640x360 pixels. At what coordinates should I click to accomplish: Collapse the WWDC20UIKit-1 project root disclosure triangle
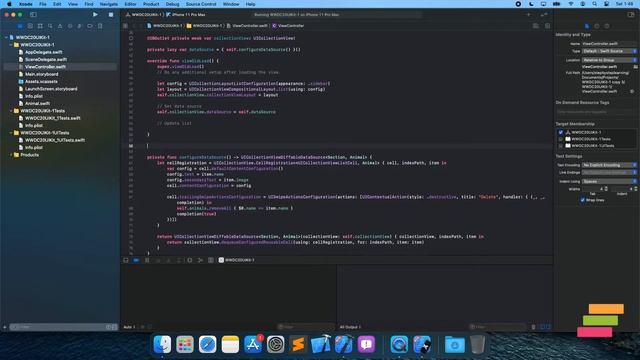[x=6, y=37]
